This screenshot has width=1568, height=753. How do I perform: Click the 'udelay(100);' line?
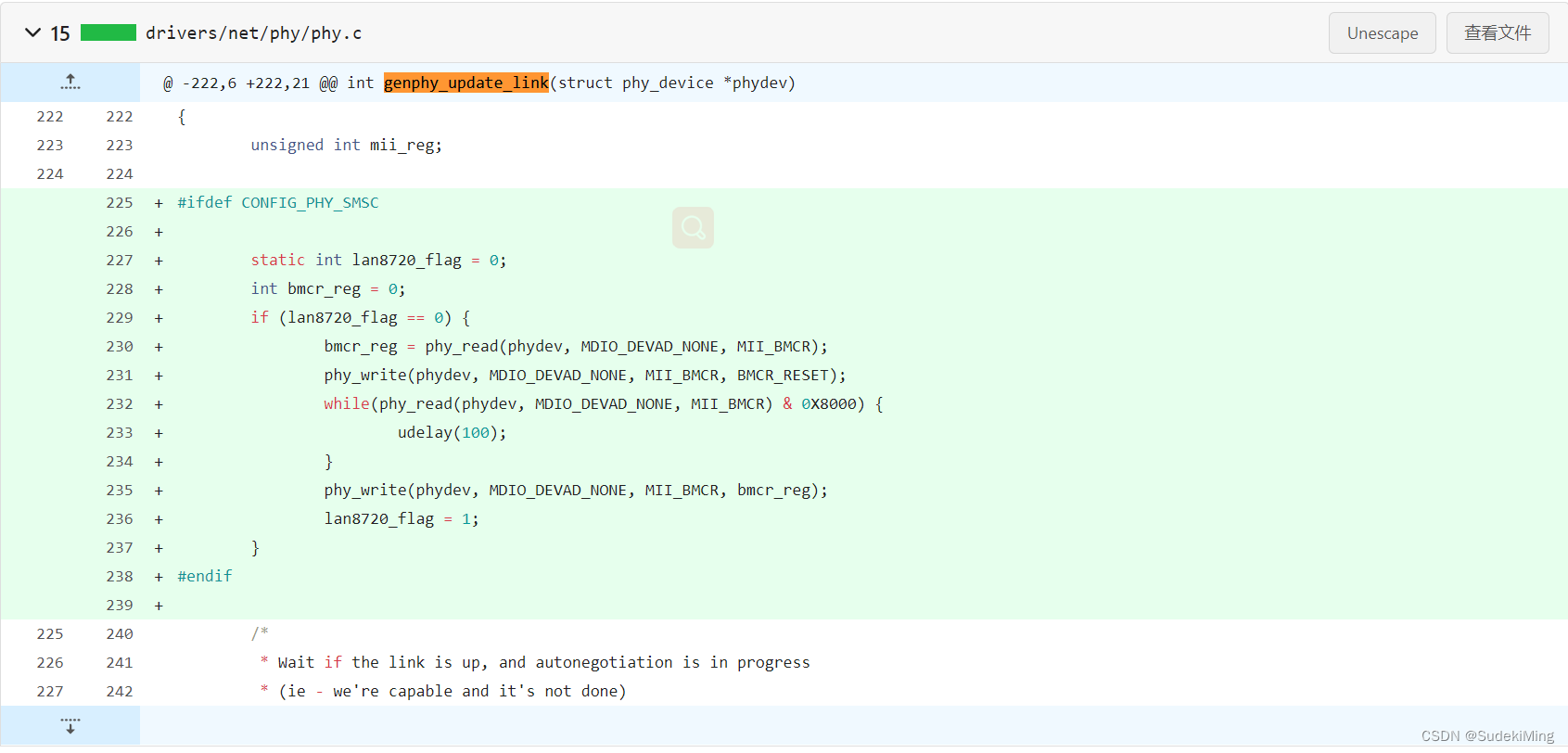pyautogui.click(x=453, y=432)
